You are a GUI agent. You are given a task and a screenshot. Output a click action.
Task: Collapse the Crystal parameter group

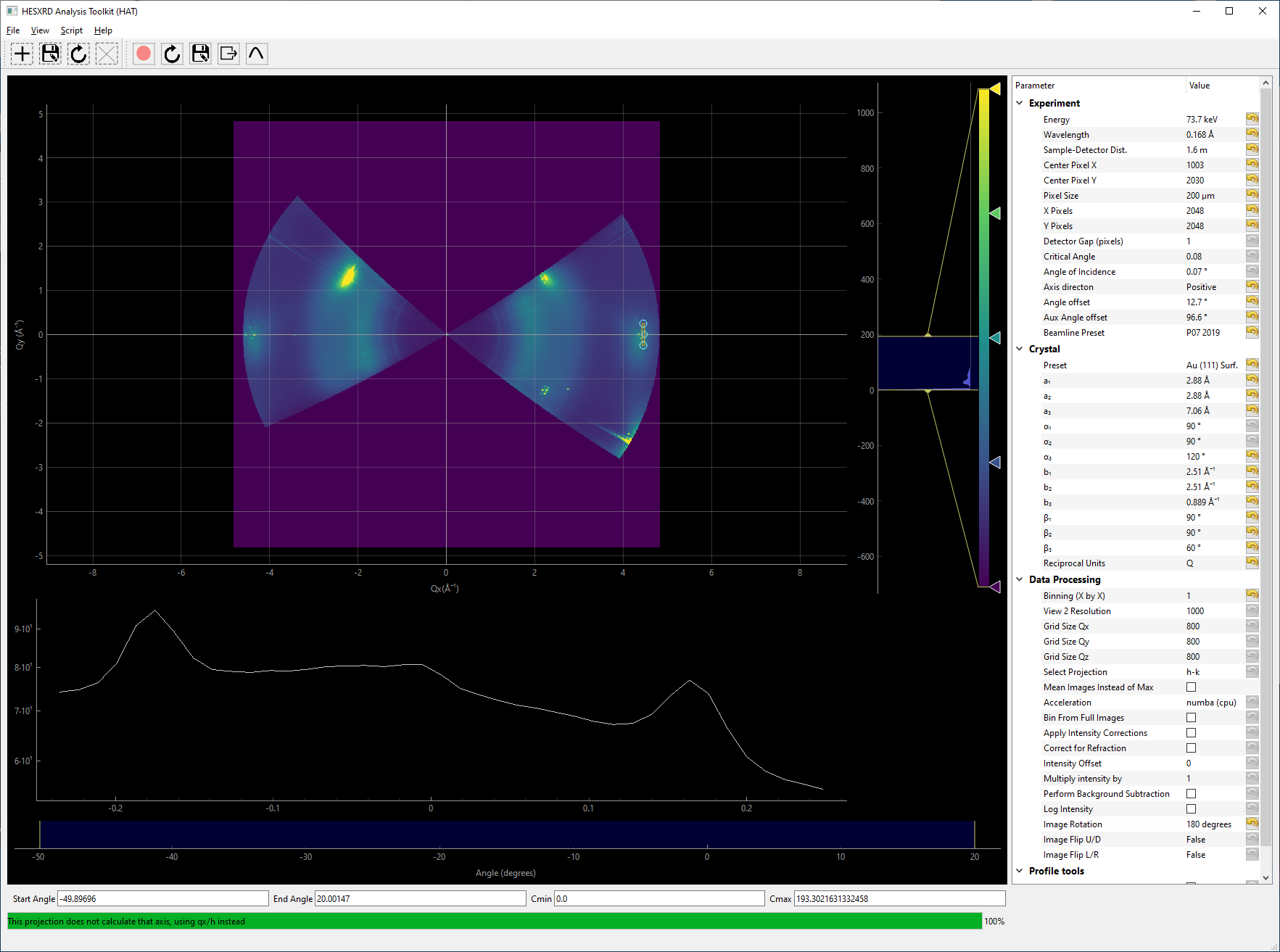[x=1020, y=349]
